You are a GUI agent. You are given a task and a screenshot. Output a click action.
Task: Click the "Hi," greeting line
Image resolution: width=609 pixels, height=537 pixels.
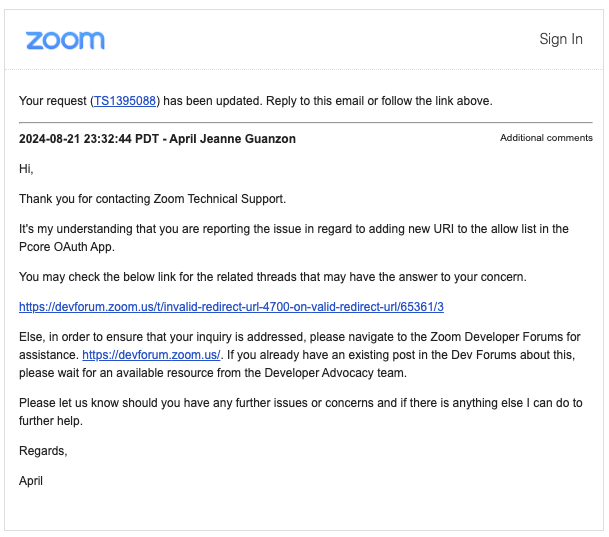(26, 169)
